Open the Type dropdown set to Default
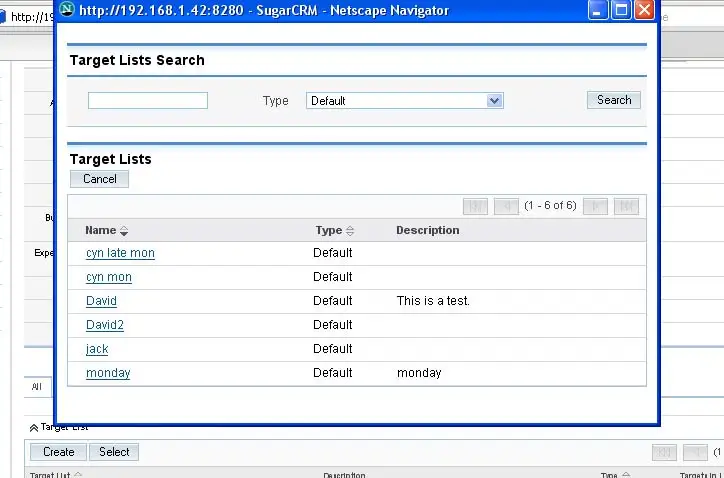This screenshot has width=724, height=478. pyautogui.click(x=404, y=101)
